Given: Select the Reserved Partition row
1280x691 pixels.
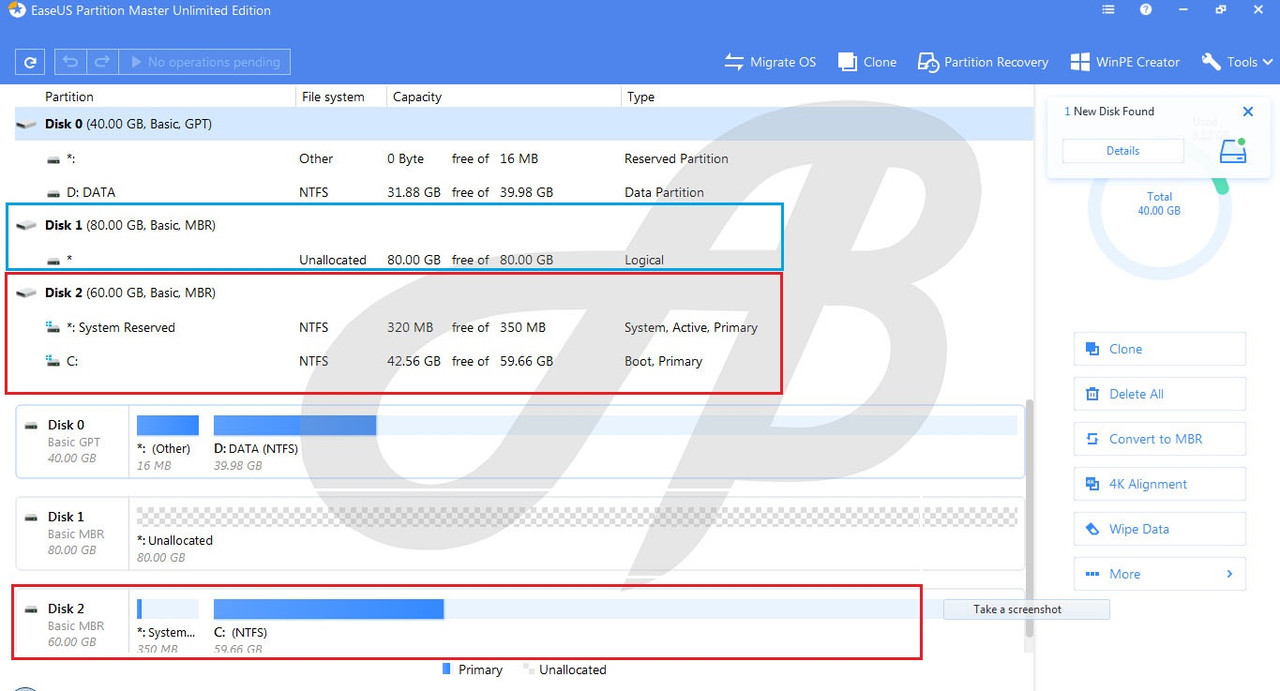Looking at the screenshot, I should point(524,158).
